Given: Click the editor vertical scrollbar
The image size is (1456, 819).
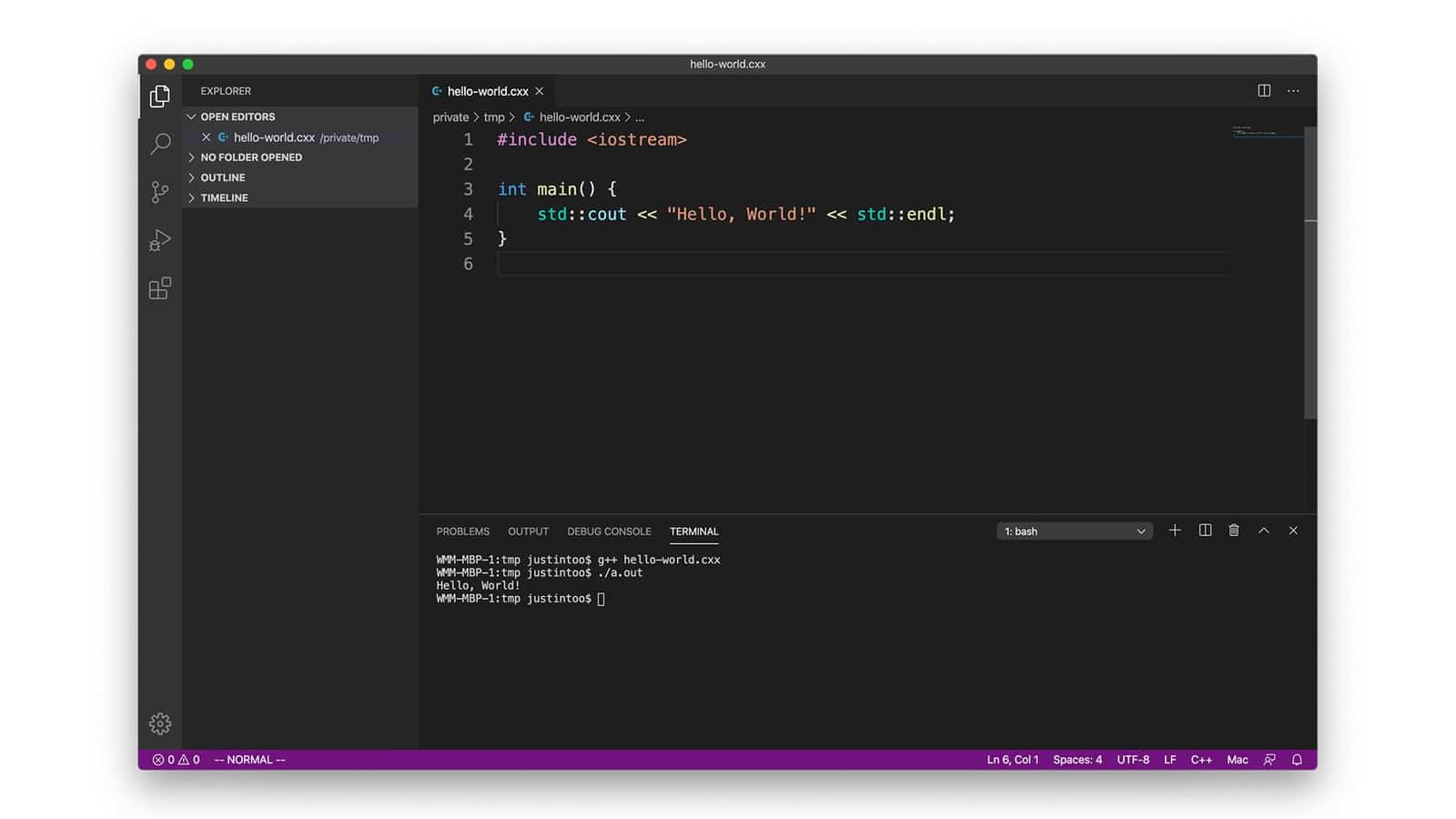Looking at the screenshot, I should click(x=1310, y=273).
